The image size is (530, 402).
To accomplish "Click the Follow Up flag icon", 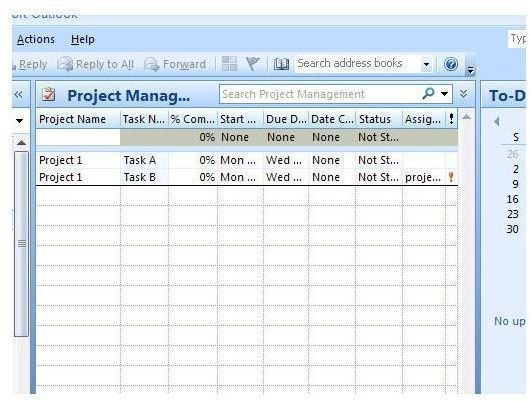I will (x=252, y=64).
